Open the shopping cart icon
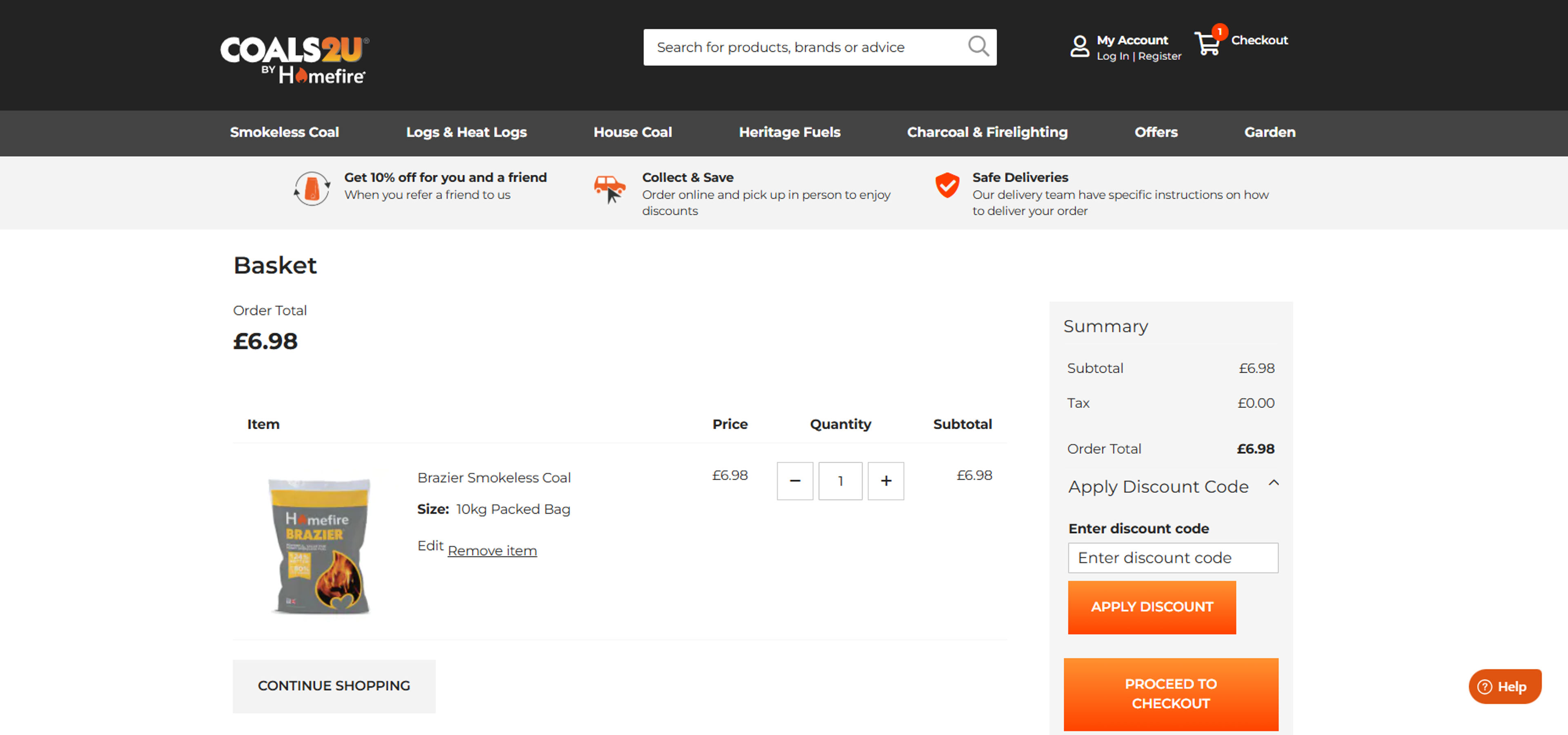1568x735 pixels. [x=1207, y=43]
